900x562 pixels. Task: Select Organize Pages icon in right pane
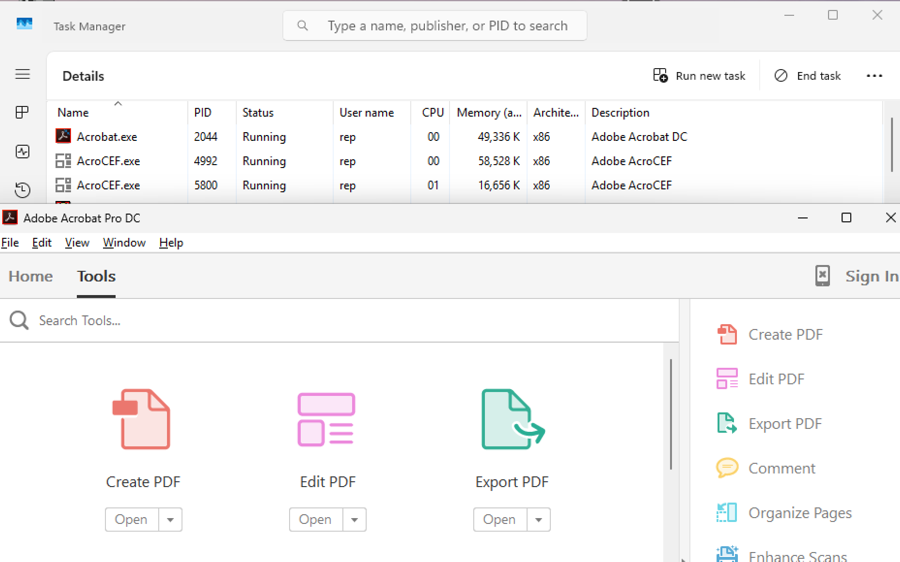pos(727,512)
